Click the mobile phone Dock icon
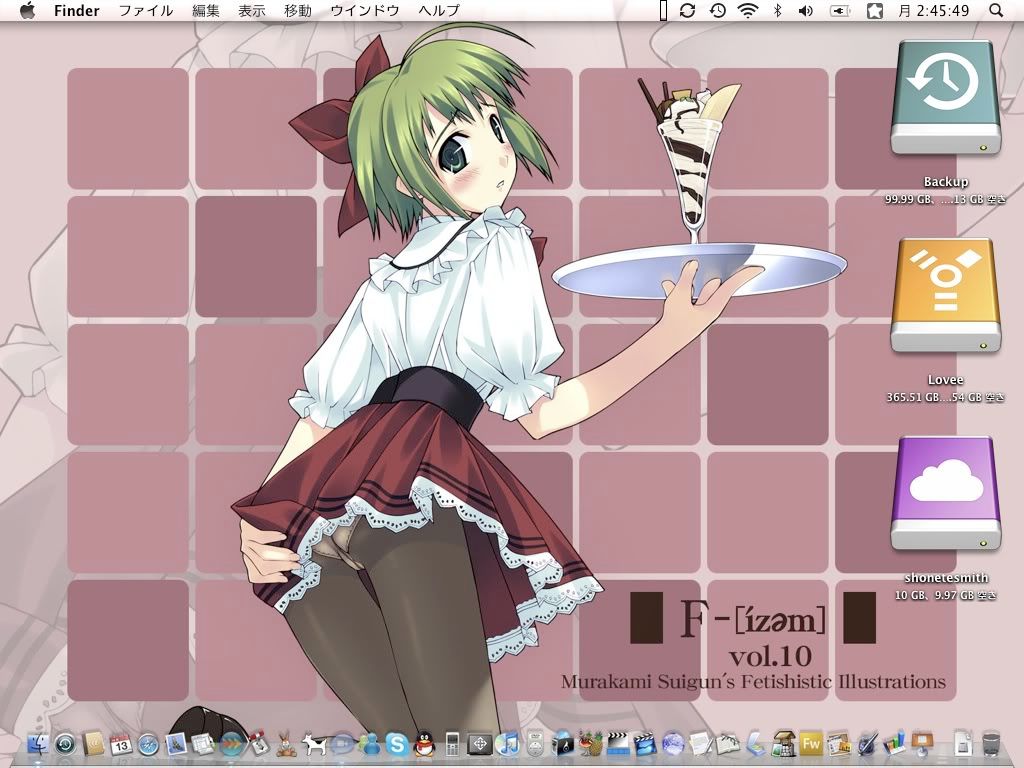The height and width of the screenshot is (768, 1024). [453, 744]
